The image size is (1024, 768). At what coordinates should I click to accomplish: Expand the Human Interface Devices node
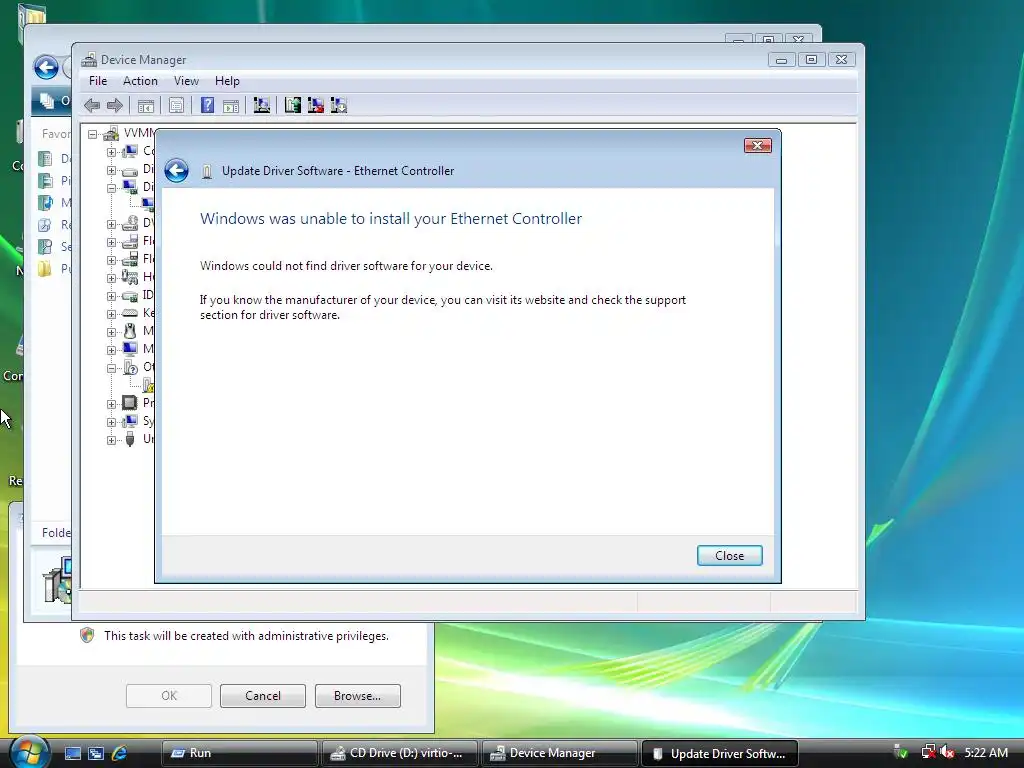point(112,278)
